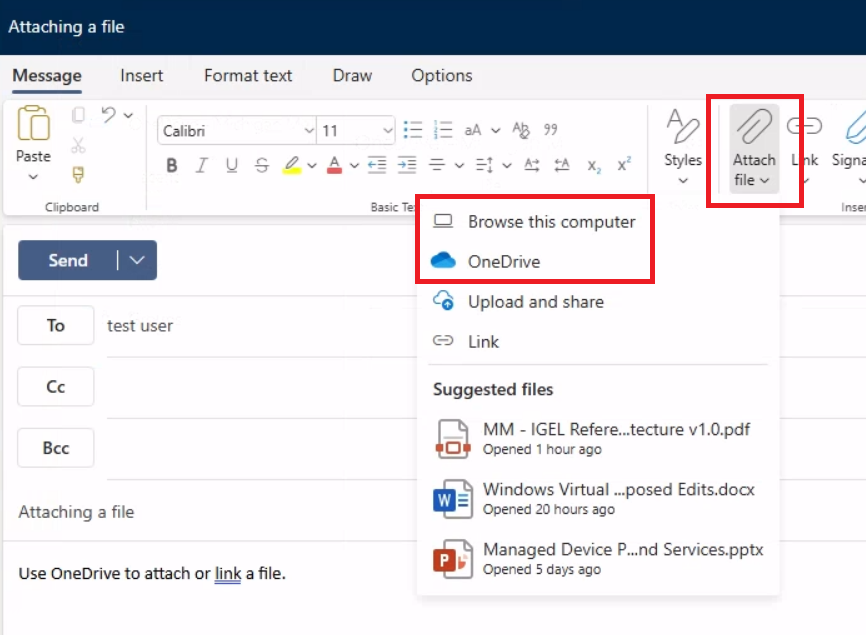Increase the paragraph indent
The image size is (866, 635).
(406, 166)
